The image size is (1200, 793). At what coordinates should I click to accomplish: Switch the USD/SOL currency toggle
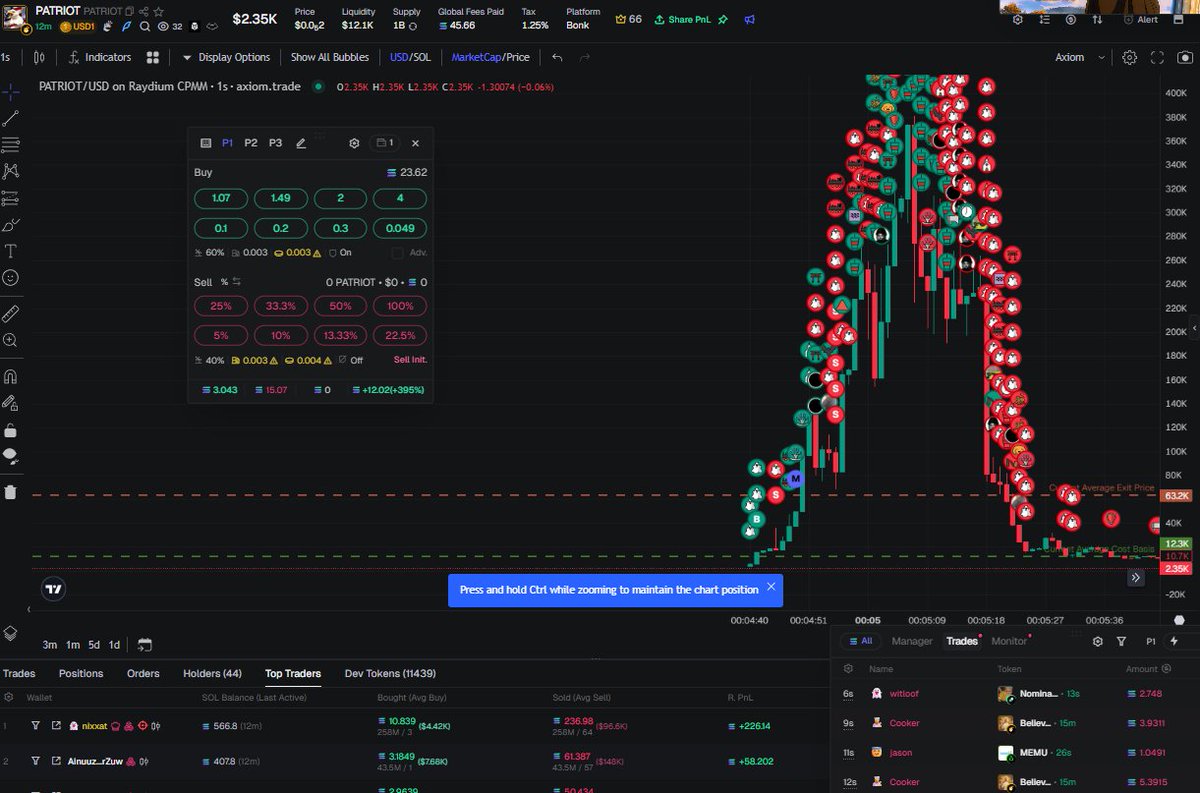click(410, 57)
